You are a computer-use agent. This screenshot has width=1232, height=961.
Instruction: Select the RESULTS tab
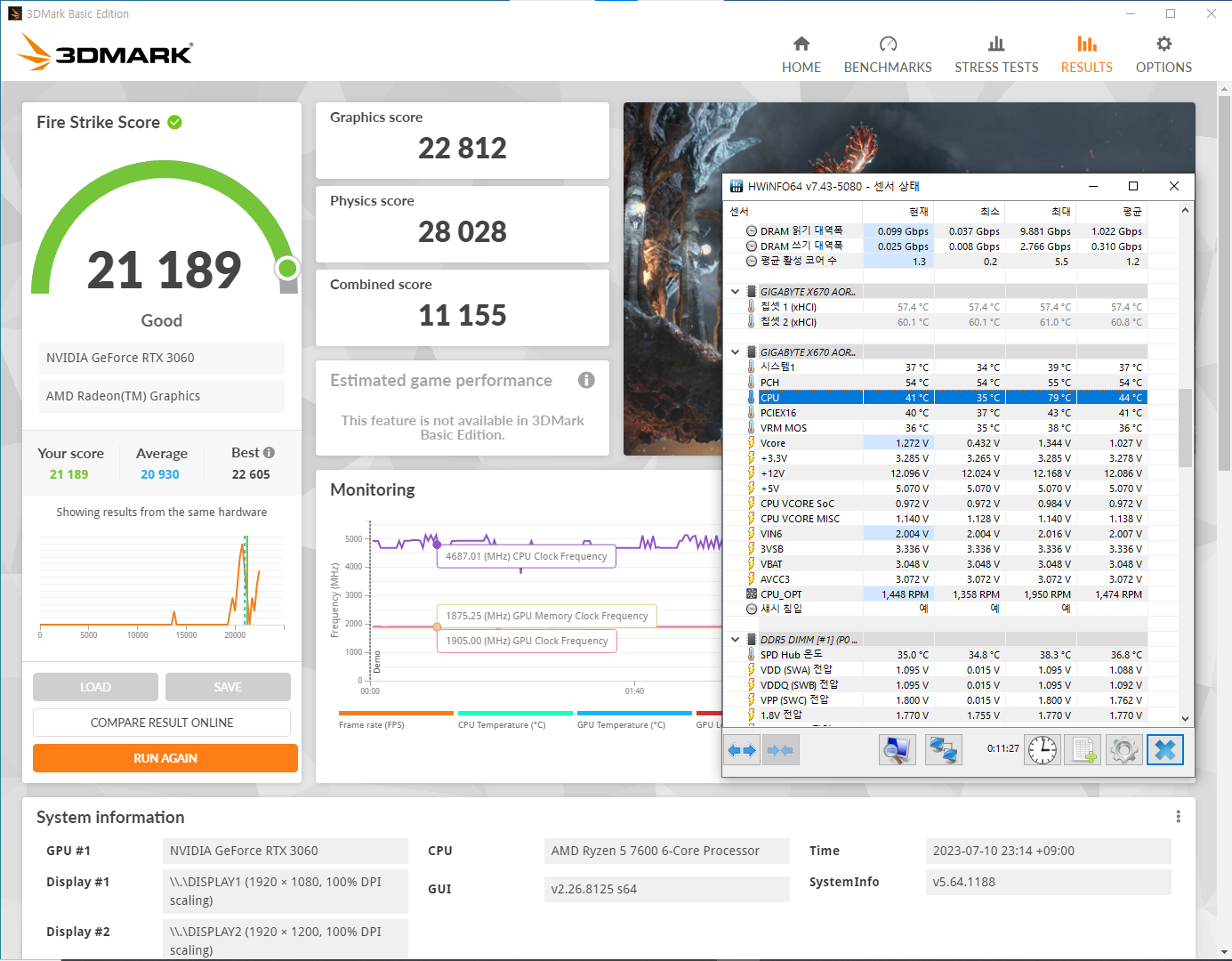1086,55
